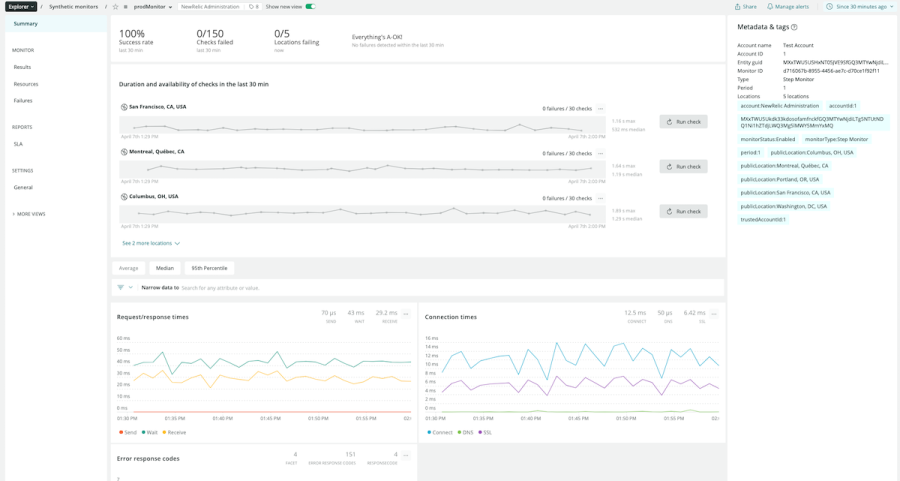Click the Columbus location globe icon

pyautogui.click(x=124, y=196)
